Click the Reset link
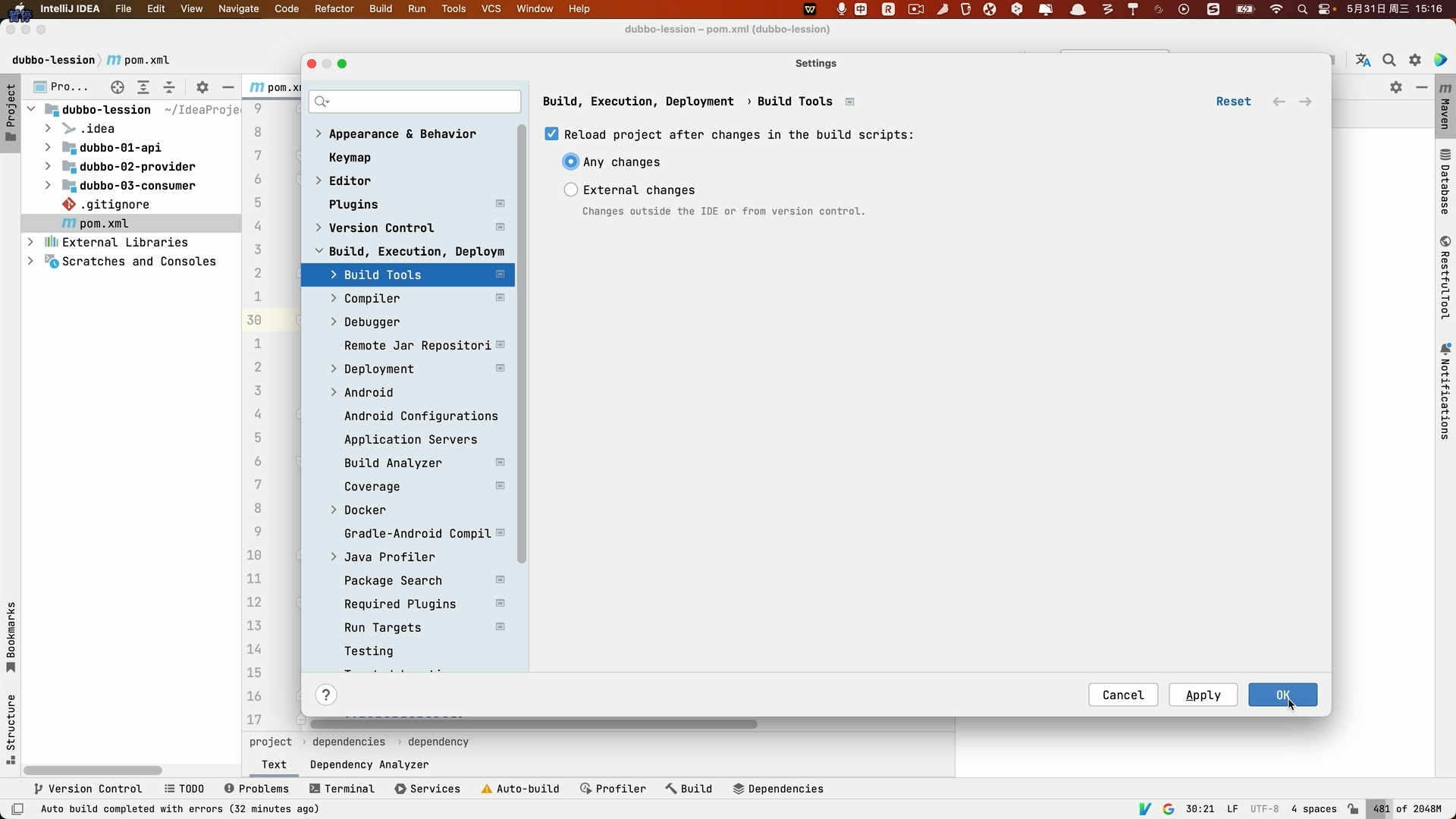 pos(1233,102)
